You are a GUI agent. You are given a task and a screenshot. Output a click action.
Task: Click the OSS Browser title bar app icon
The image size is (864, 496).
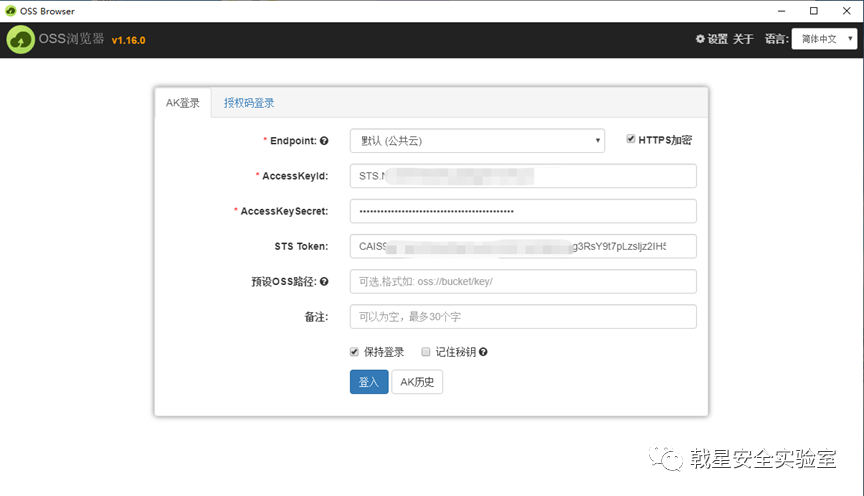[x=10, y=10]
